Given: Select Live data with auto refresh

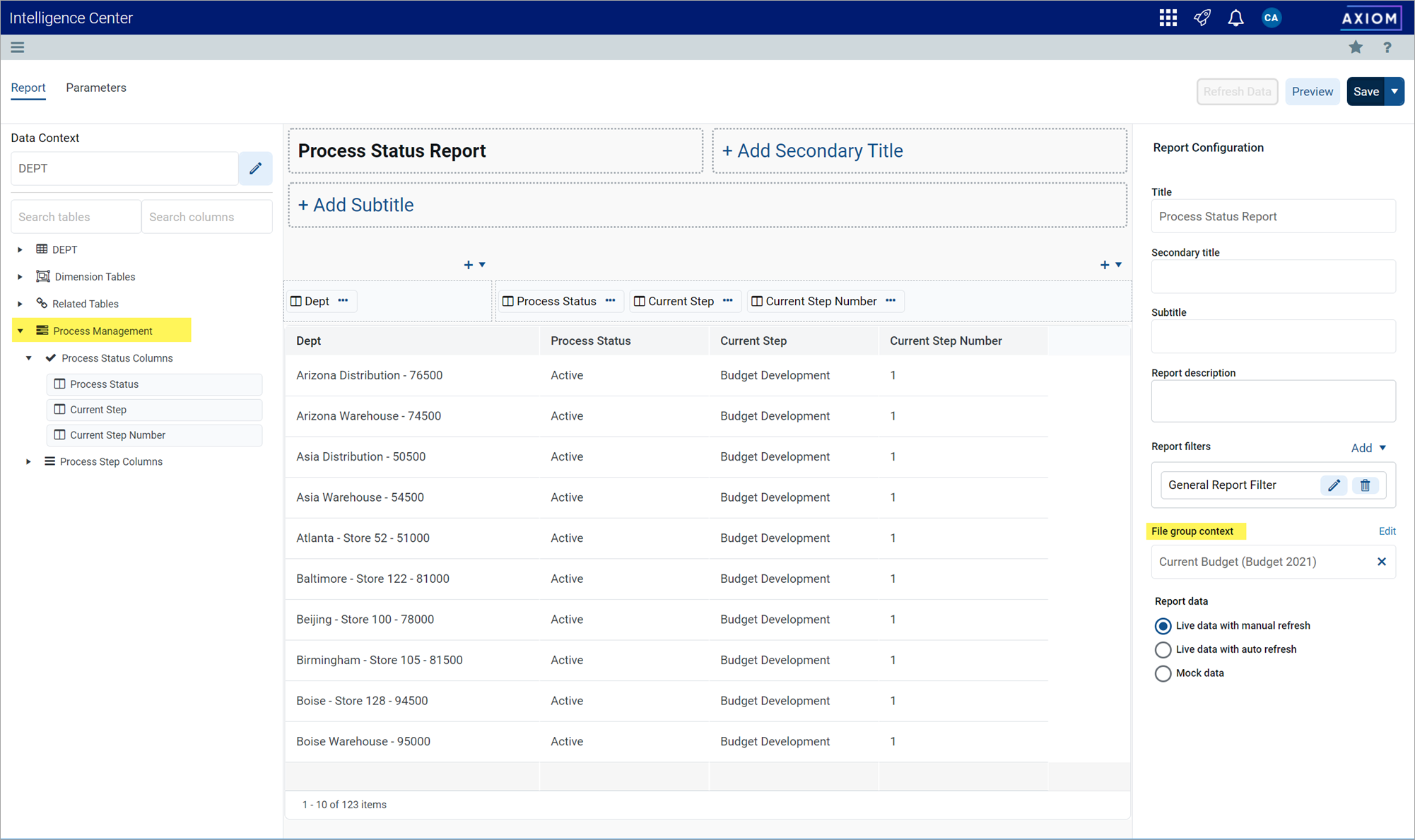Looking at the screenshot, I should tap(1163, 650).
